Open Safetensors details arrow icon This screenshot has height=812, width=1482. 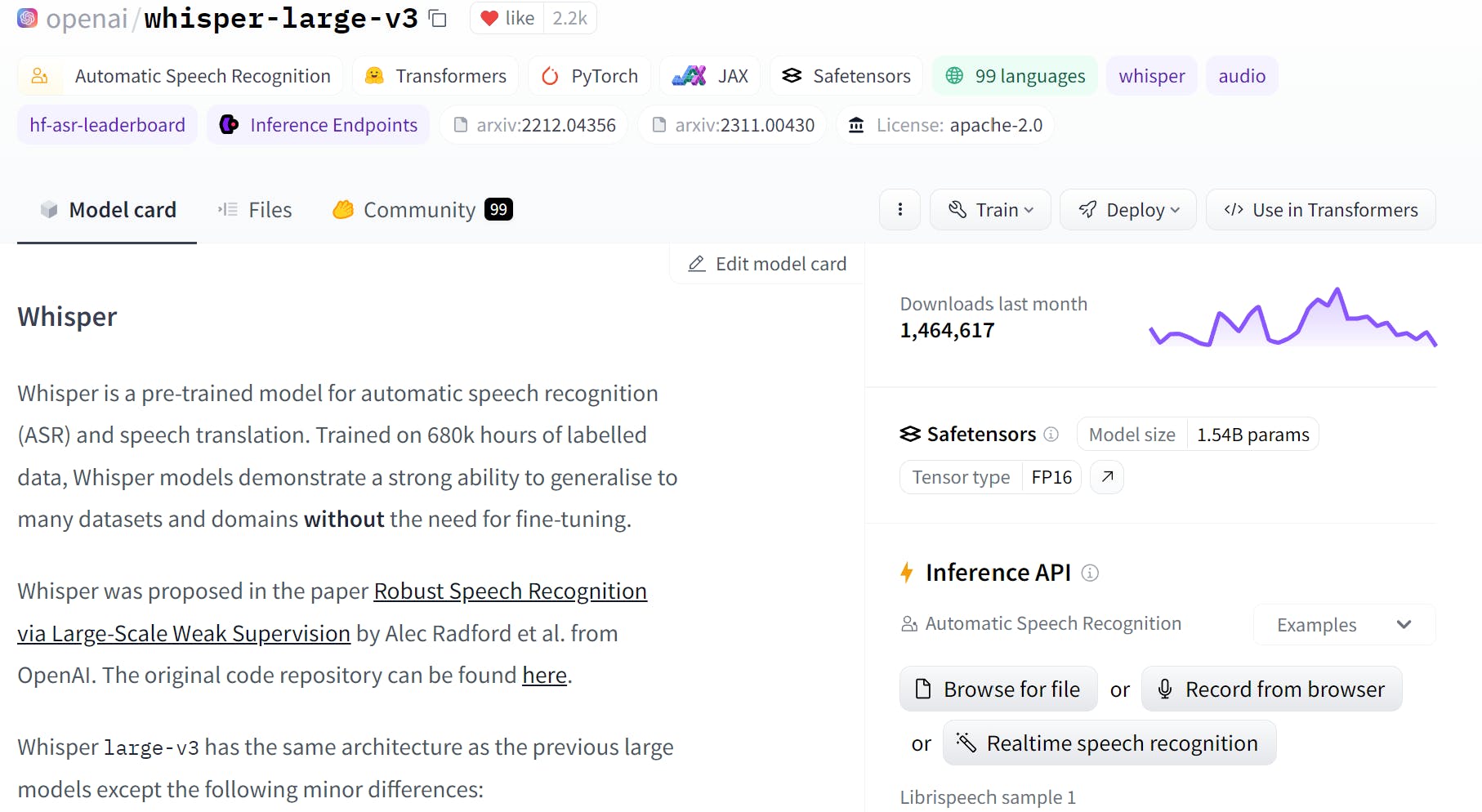pos(1107,477)
